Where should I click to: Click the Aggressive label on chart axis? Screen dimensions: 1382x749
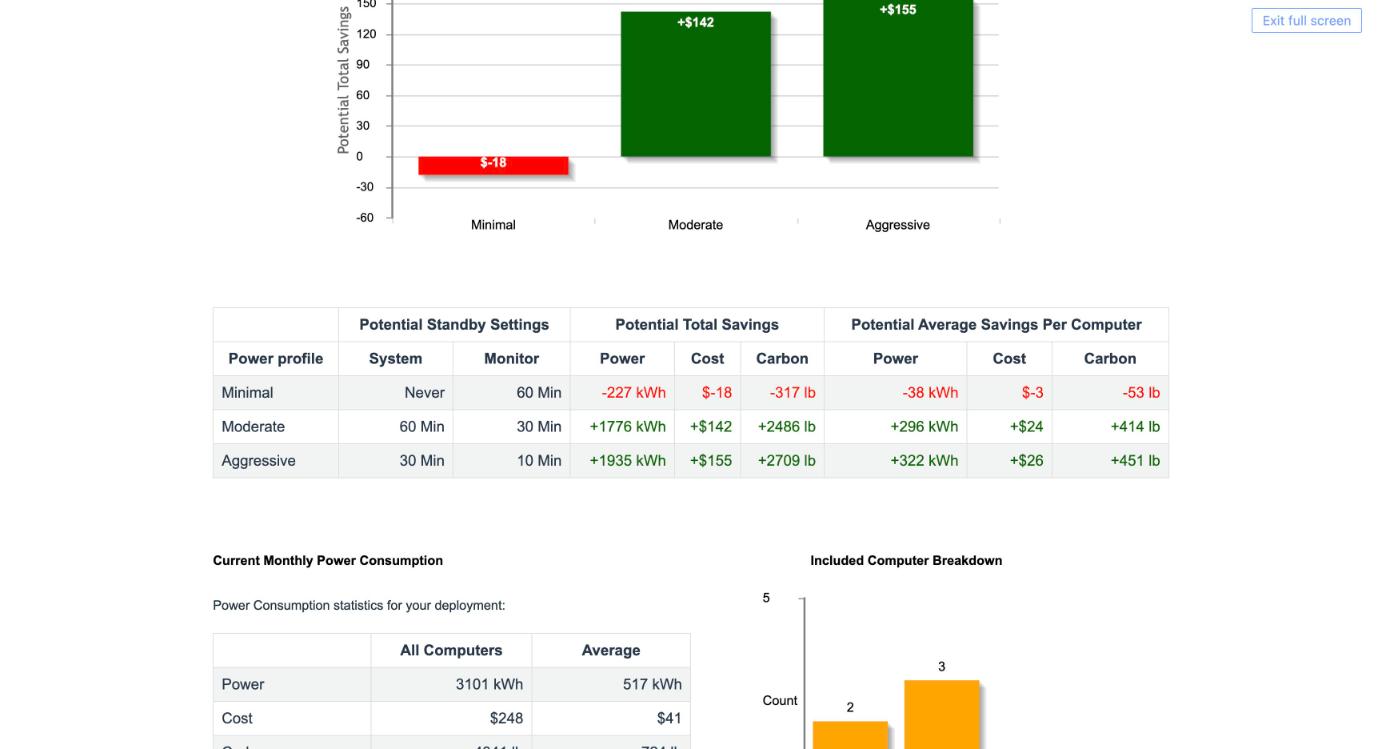pos(898,225)
